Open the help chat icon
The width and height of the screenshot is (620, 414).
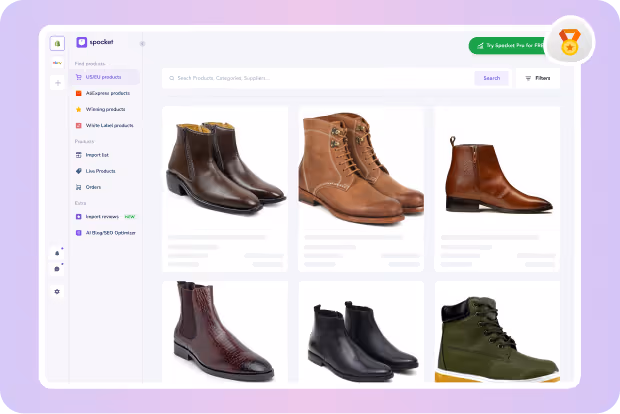(x=57, y=269)
